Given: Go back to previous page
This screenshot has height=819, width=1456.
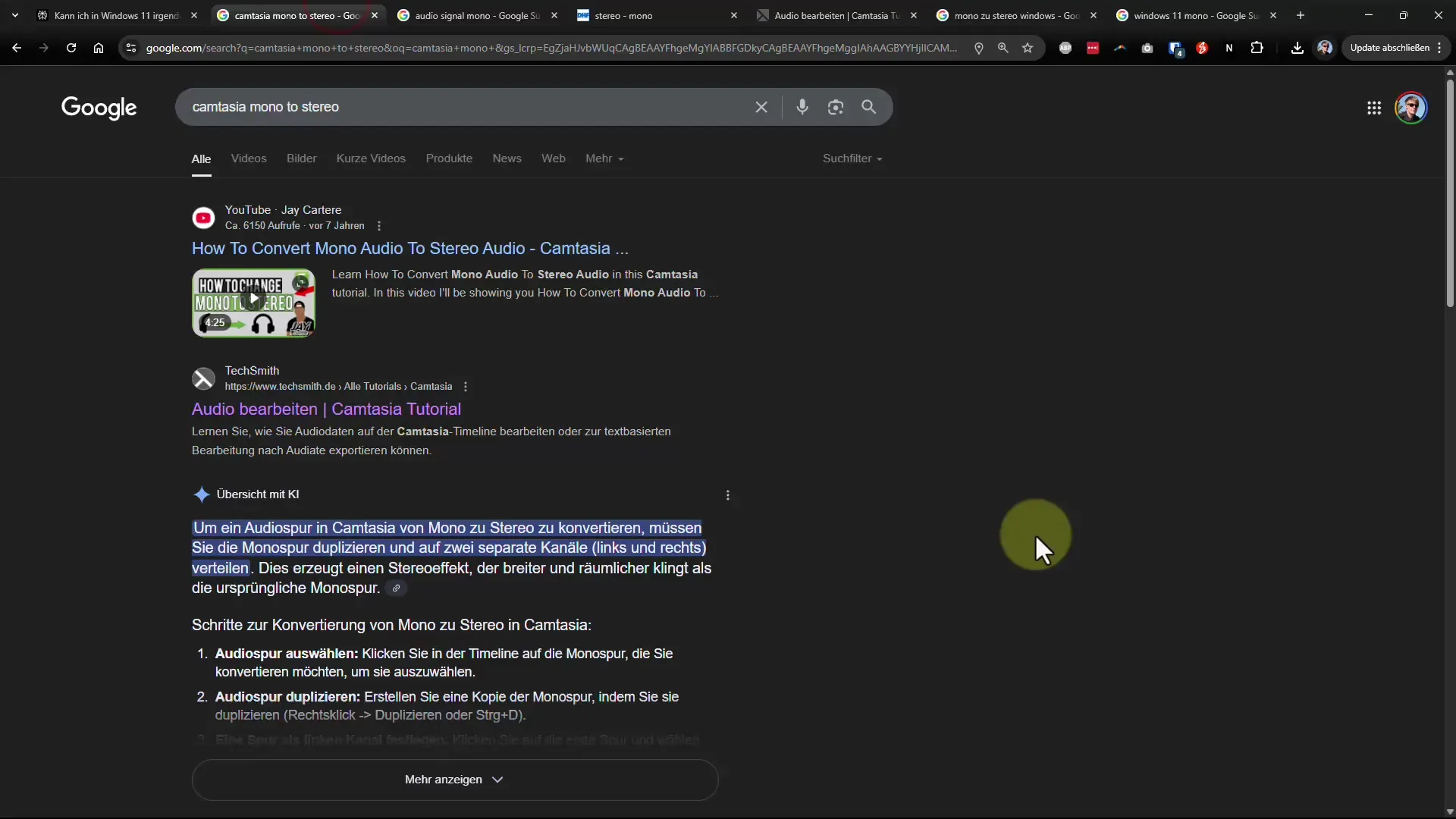Looking at the screenshot, I should [17, 48].
